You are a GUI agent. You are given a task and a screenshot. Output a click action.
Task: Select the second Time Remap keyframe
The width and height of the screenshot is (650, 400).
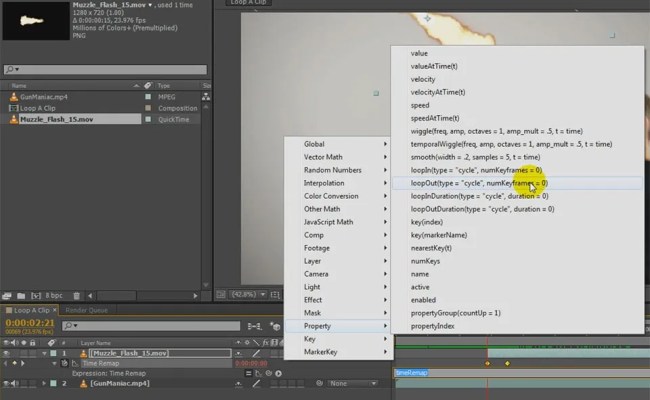tap(507, 364)
